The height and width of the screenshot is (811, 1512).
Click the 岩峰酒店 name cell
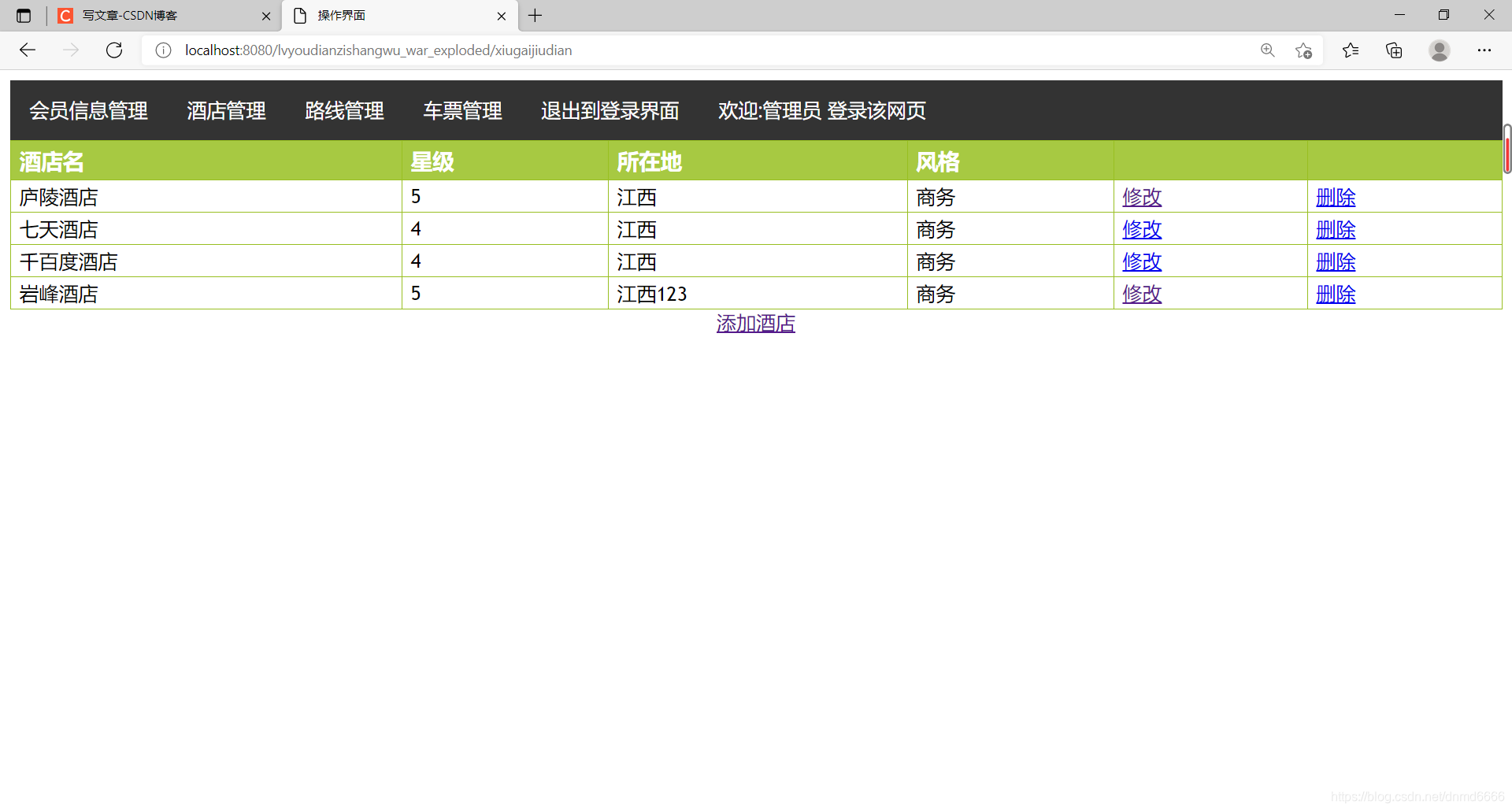click(206, 294)
